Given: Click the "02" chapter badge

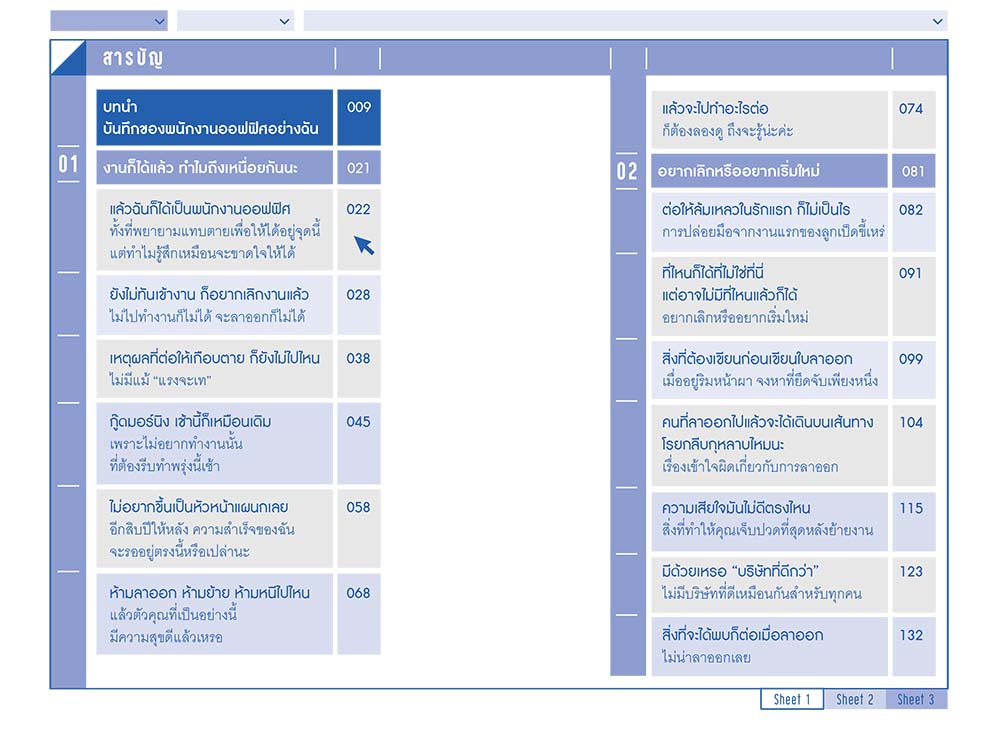Looking at the screenshot, I should click(x=626, y=172).
